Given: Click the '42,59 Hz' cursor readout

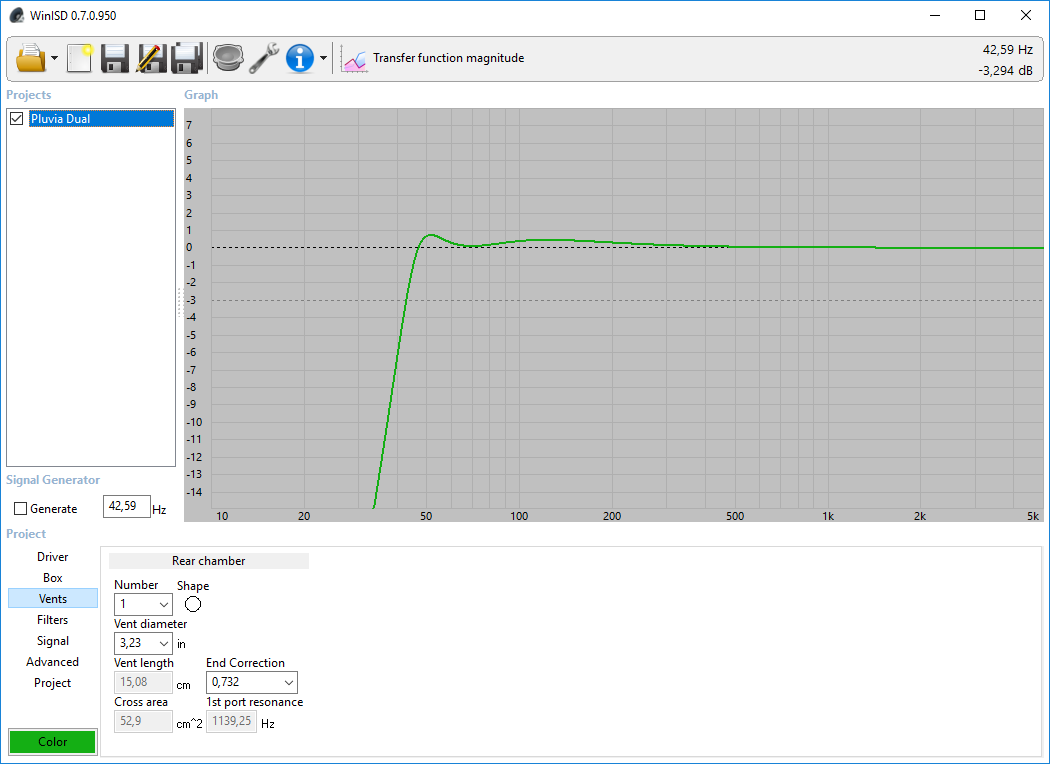Looking at the screenshot, I should pos(1008,50).
